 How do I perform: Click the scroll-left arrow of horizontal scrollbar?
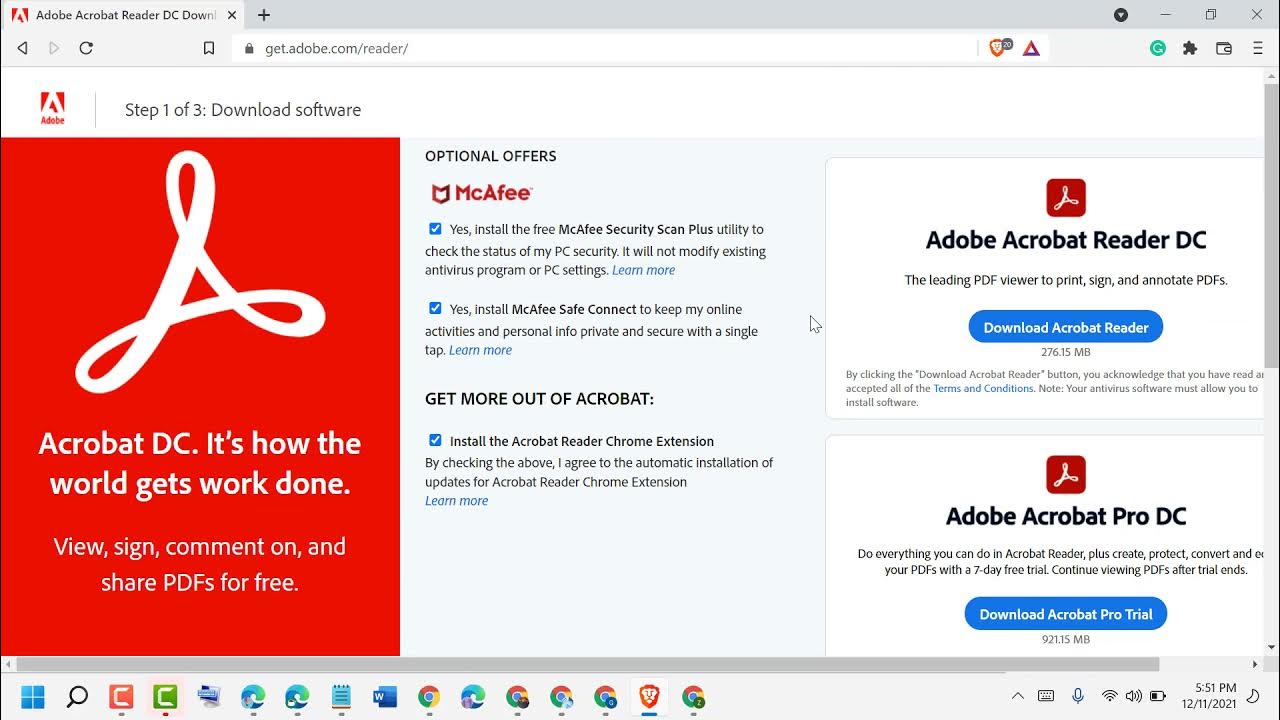pyautogui.click(x=8, y=664)
